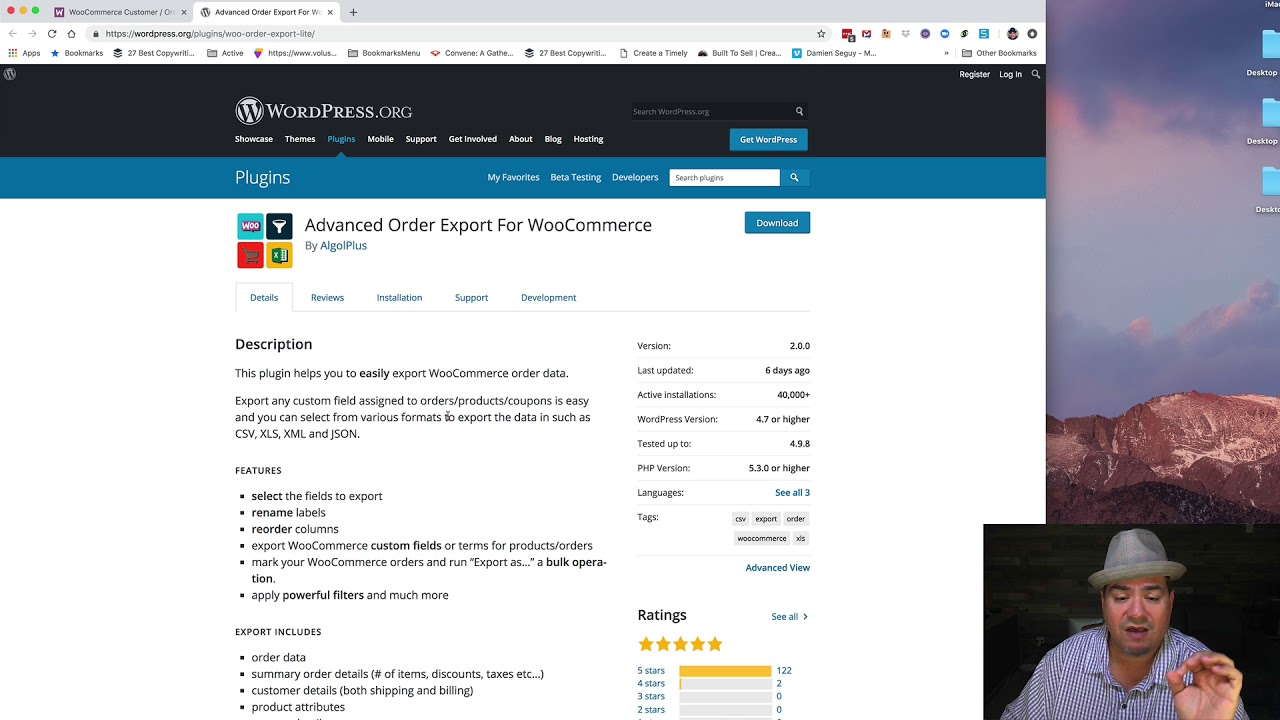Click the Register link
The height and width of the screenshot is (720, 1280).
click(975, 74)
